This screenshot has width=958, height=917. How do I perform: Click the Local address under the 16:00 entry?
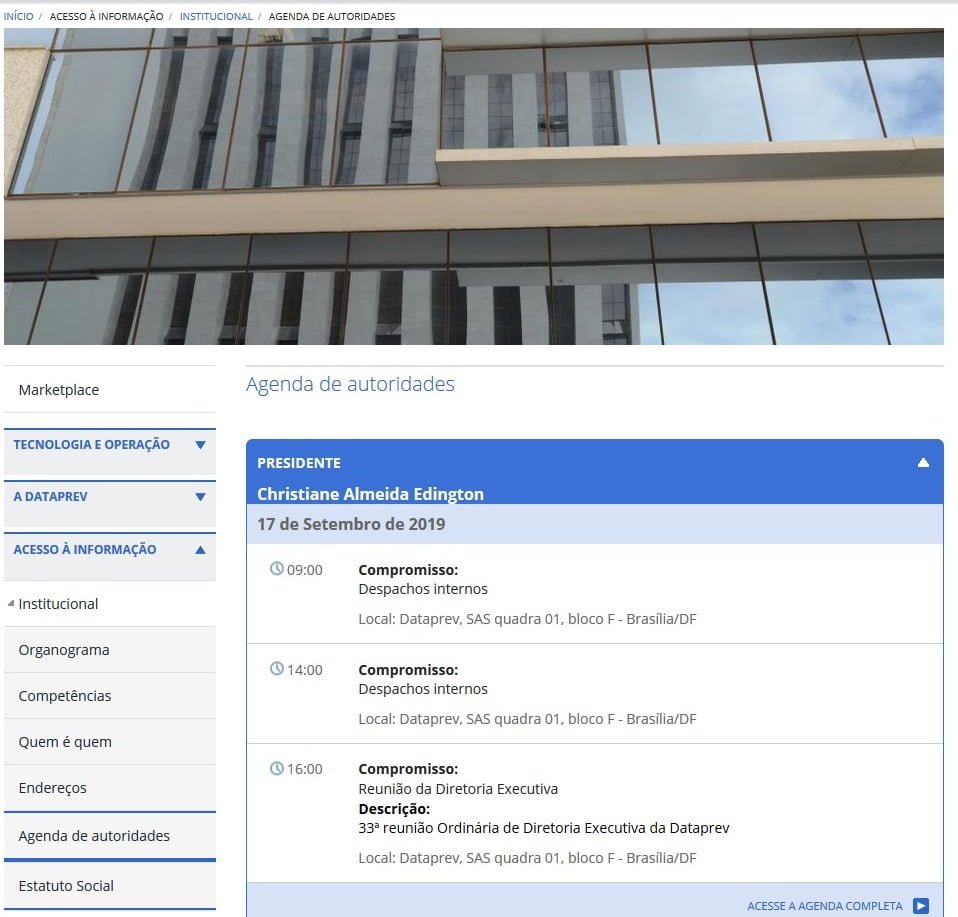[x=527, y=858]
